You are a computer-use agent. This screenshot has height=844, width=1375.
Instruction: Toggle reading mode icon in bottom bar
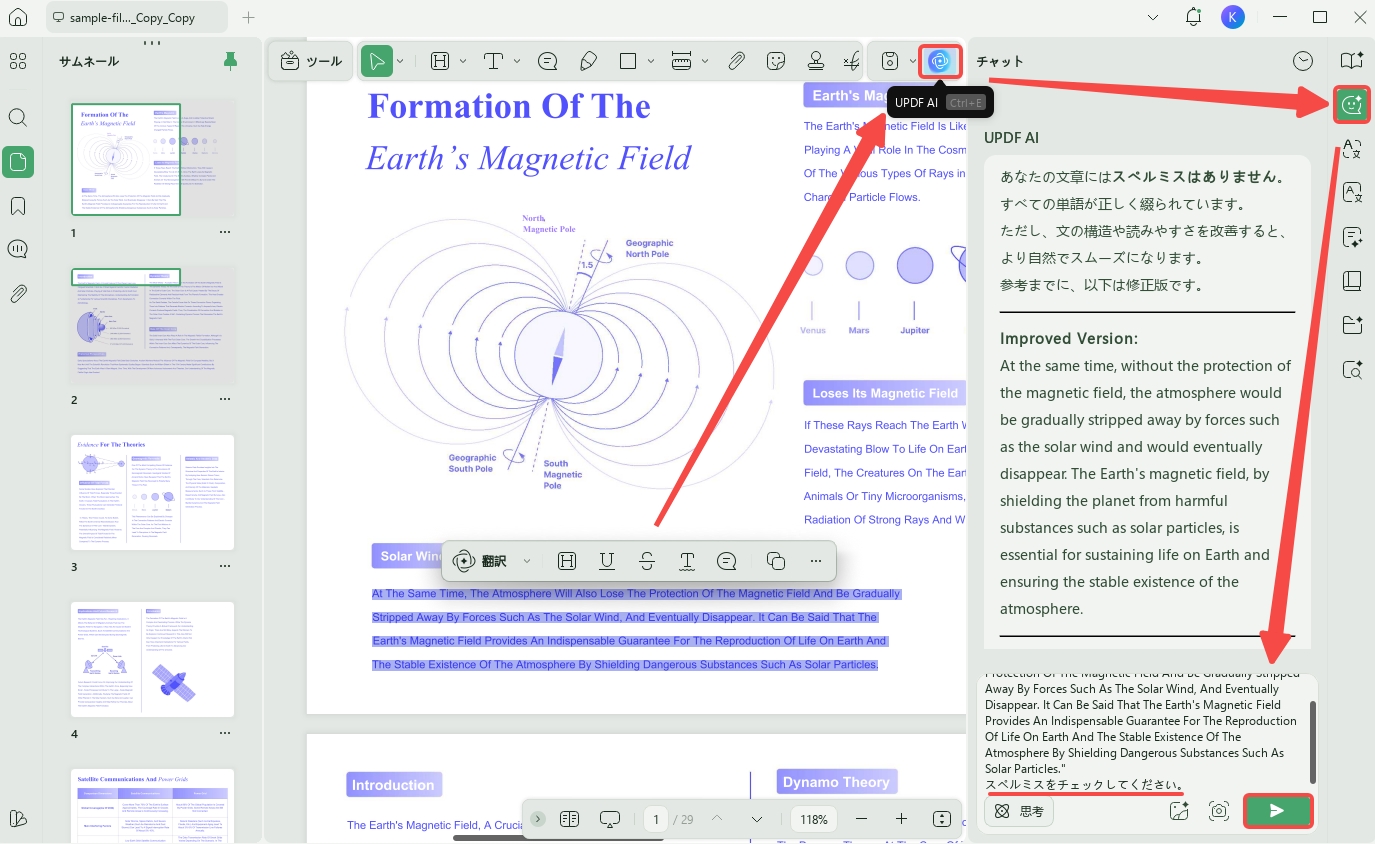pos(569,819)
